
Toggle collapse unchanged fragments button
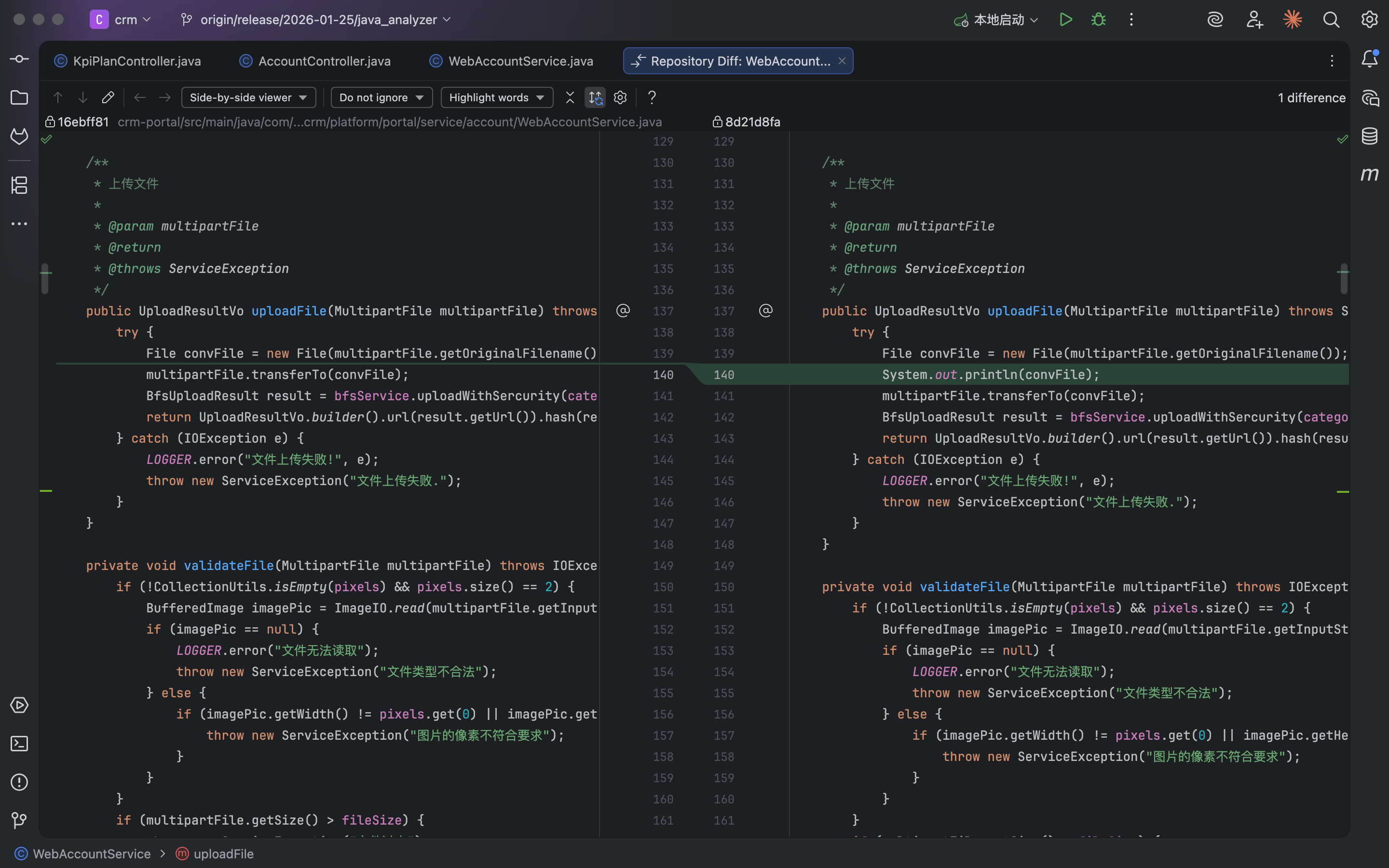tap(570, 97)
